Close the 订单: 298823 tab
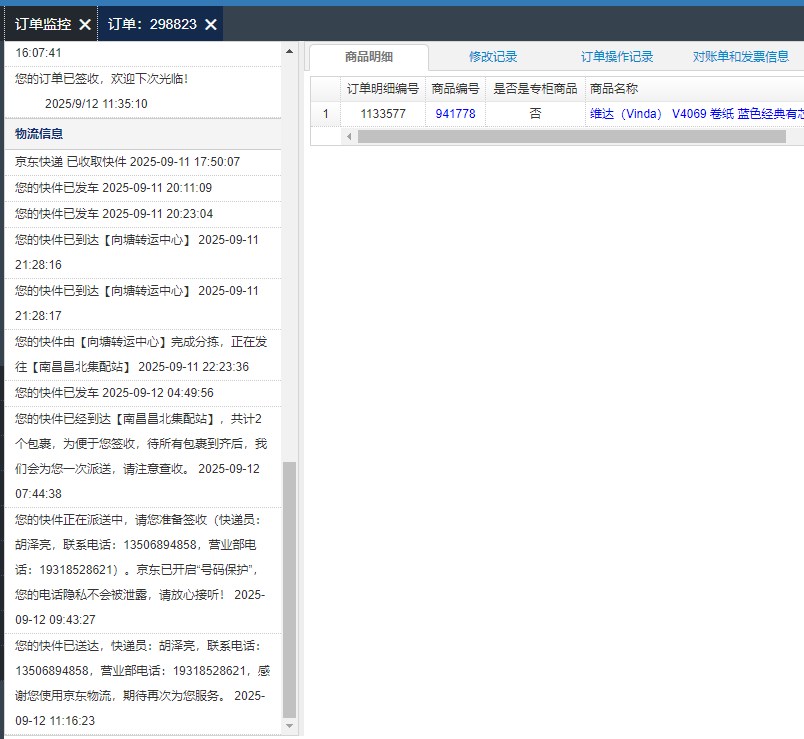This screenshot has width=804, height=739. tap(211, 24)
